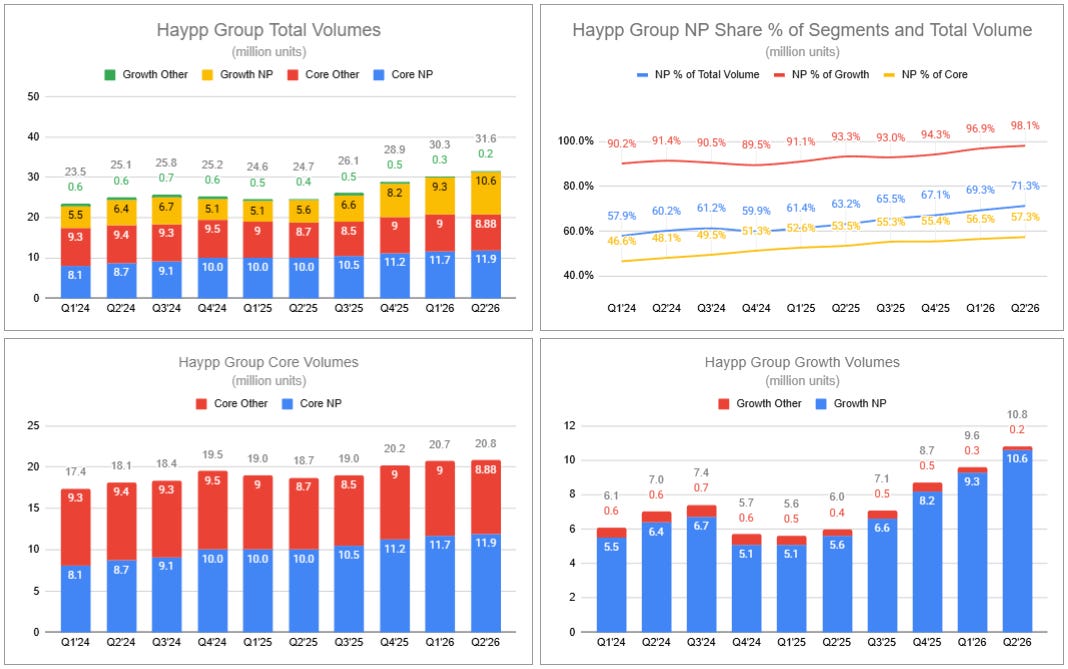Click the '31.6' total label in Total Volumes chart
1068x669 pixels.
tap(486, 139)
